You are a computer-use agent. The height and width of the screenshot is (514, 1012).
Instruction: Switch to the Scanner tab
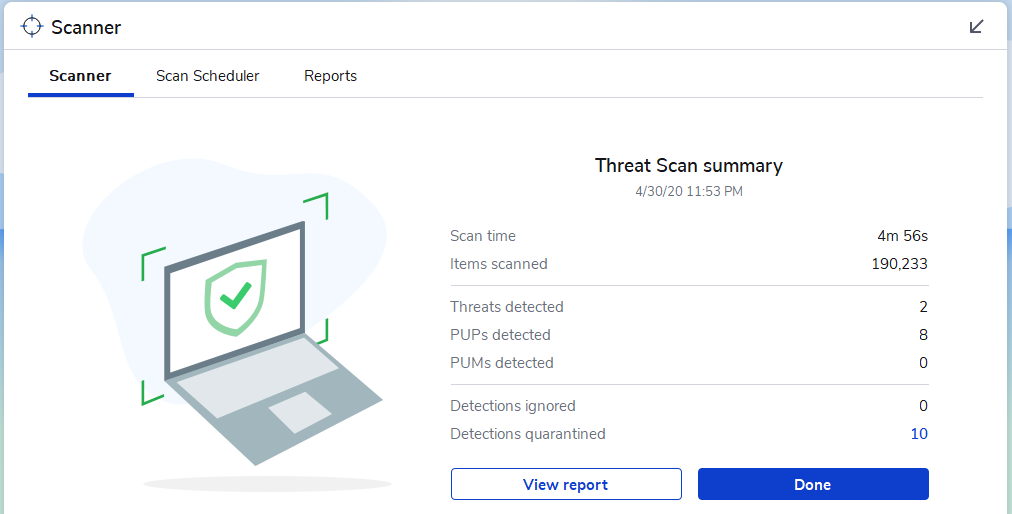pyautogui.click(x=80, y=76)
